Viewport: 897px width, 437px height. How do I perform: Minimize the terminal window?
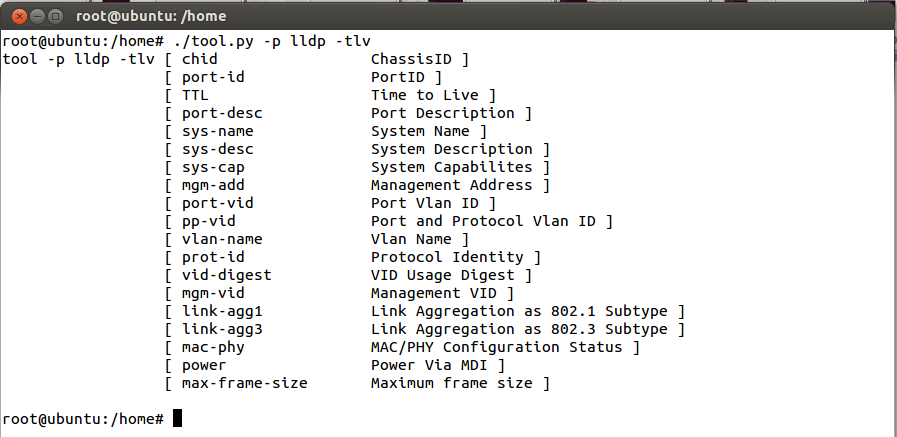tap(35, 15)
